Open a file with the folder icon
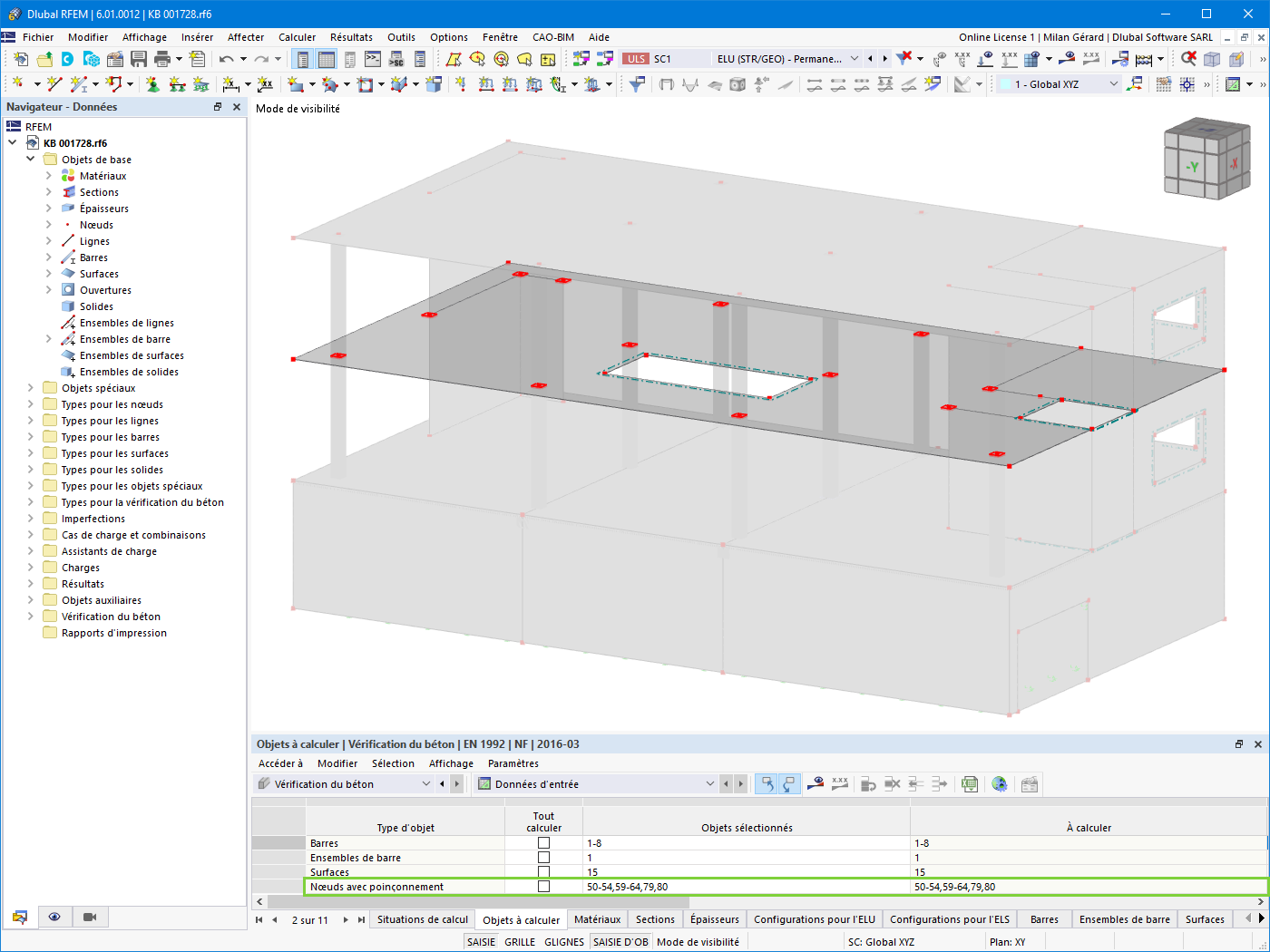The width and height of the screenshot is (1270, 952). pyautogui.click(x=44, y=59)
